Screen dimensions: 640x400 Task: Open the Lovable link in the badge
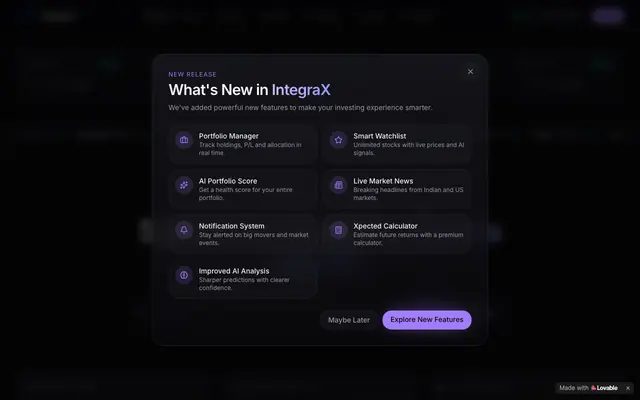coord(589,388)
